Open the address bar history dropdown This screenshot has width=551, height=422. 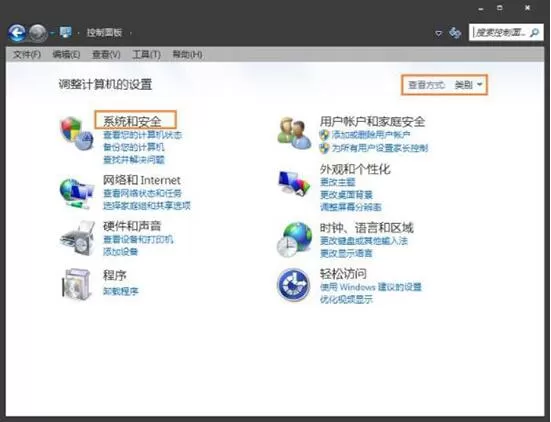438,33
